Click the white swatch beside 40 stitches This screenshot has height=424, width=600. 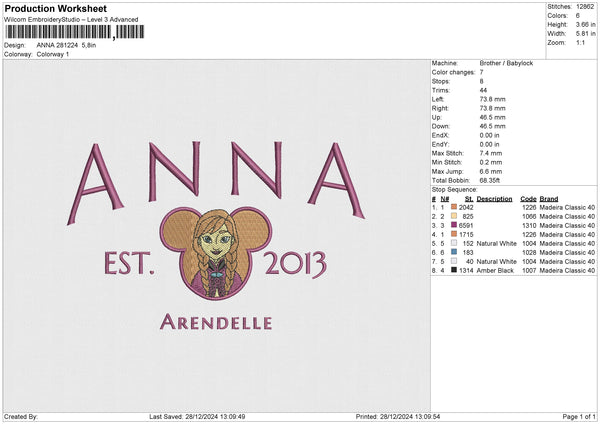[454, 261]
